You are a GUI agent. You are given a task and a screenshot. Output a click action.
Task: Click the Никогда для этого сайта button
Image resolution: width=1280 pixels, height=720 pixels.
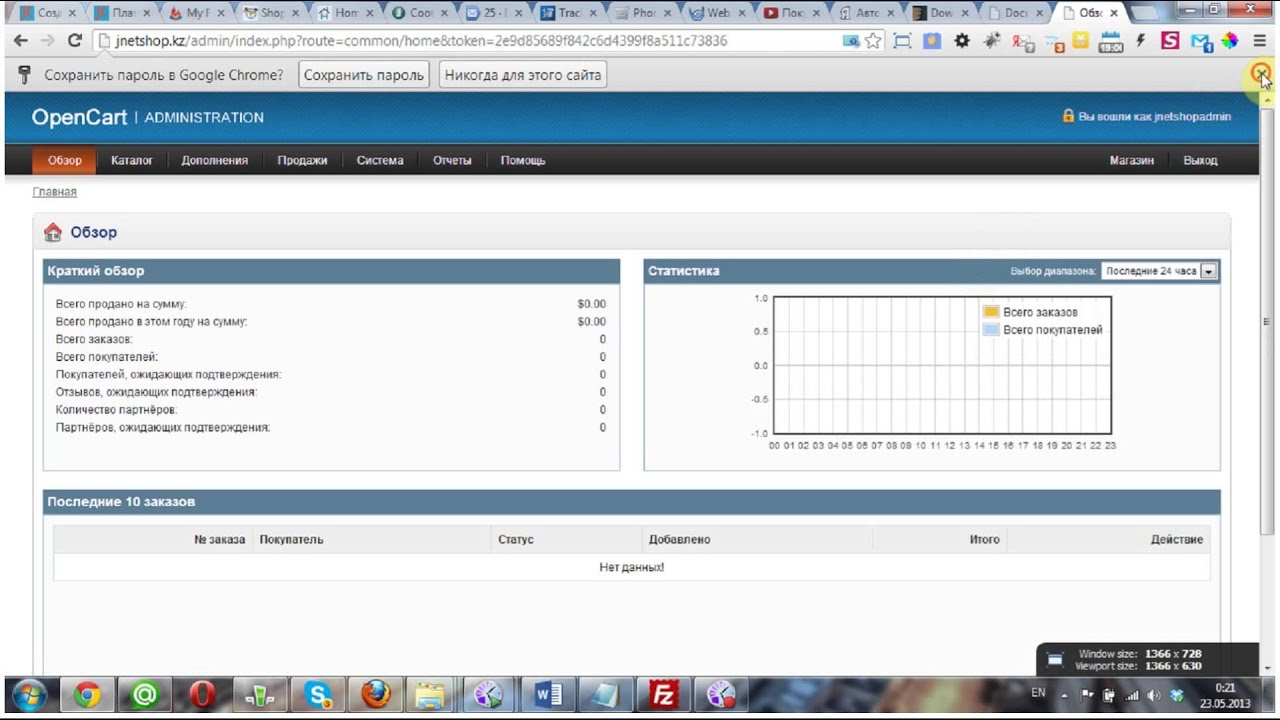click(x=523, y=75)
